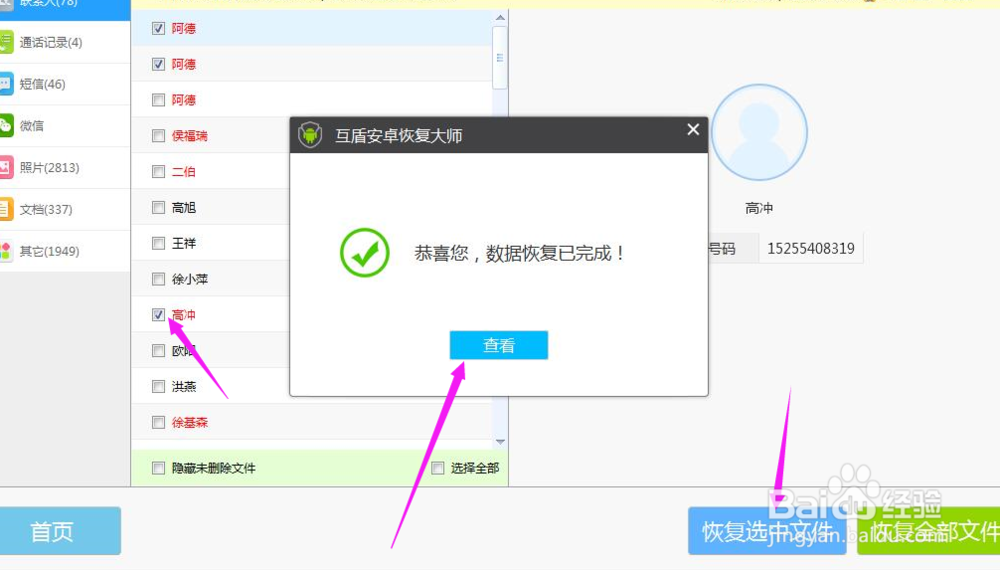
Task: Click the pink photos icon
Action: (6, 168)
